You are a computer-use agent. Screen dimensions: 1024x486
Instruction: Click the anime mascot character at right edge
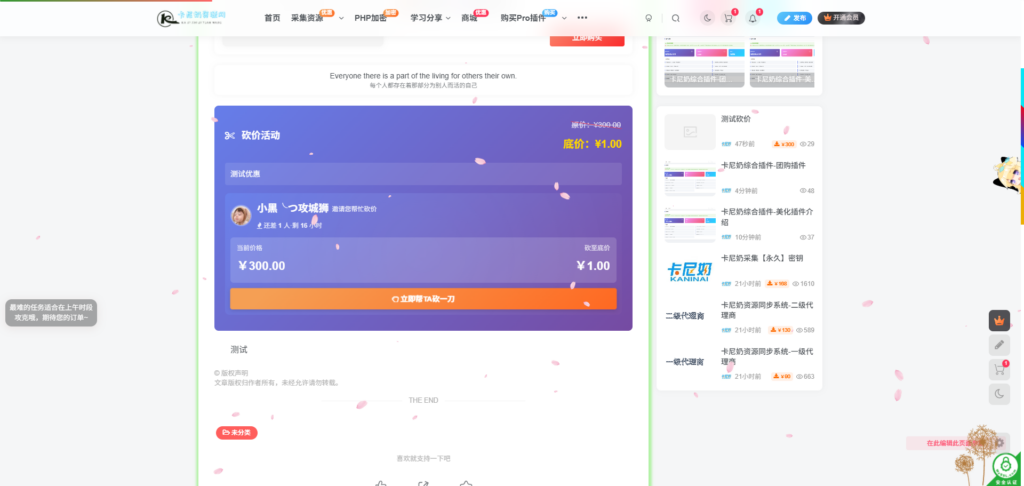1008,175
